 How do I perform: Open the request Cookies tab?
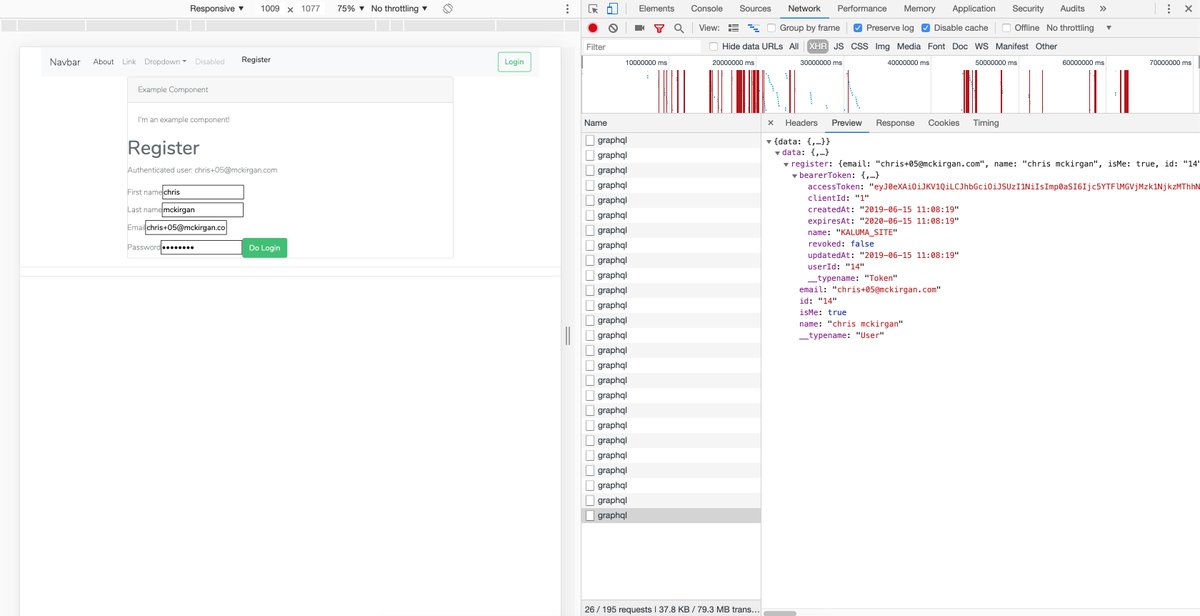pyautogui.click(x=943, y=123)
